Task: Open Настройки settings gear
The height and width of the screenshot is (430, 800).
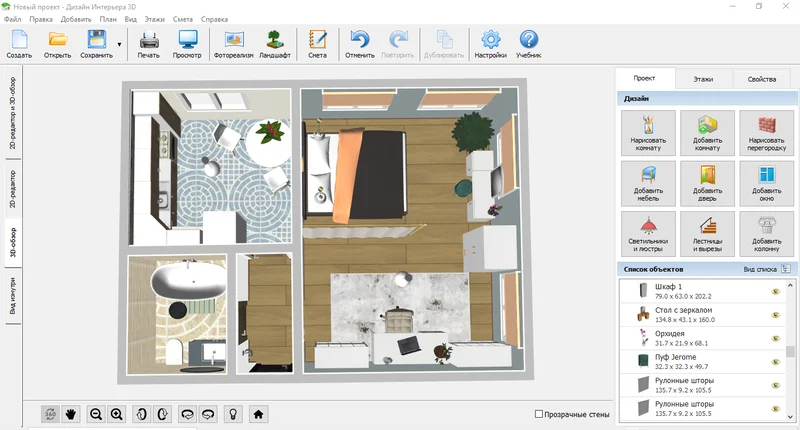Action: click(490, 44)
